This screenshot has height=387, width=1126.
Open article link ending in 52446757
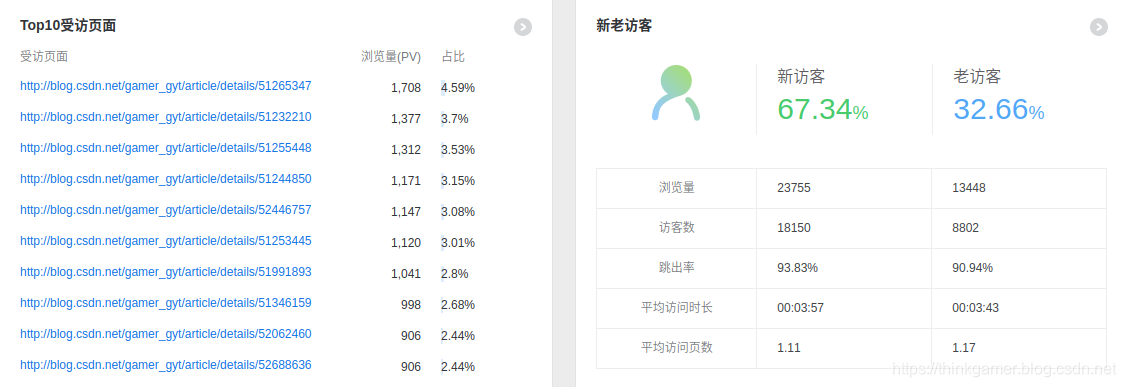click(166, 210)
